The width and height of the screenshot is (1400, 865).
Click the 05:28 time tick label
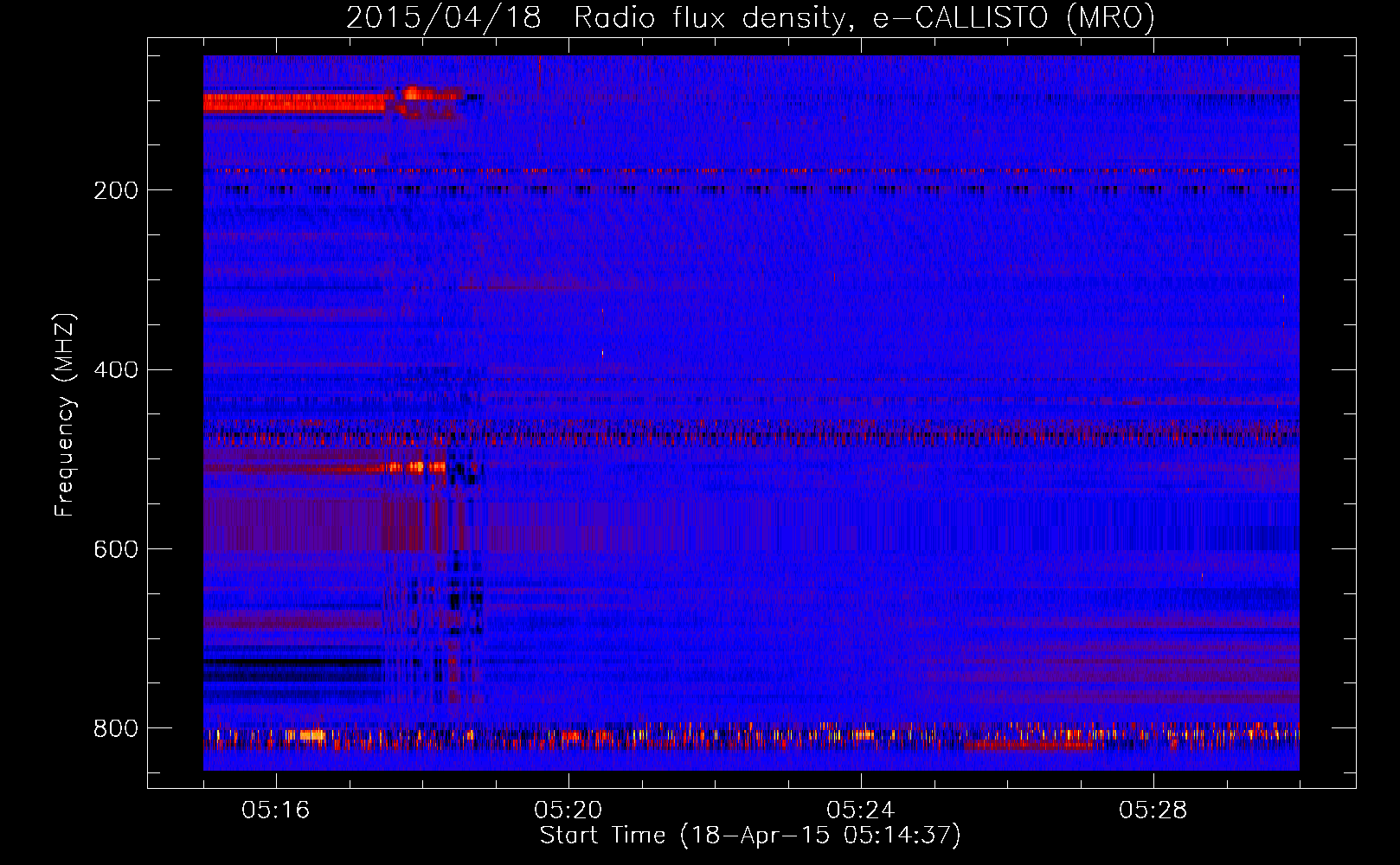point(1153,811)
